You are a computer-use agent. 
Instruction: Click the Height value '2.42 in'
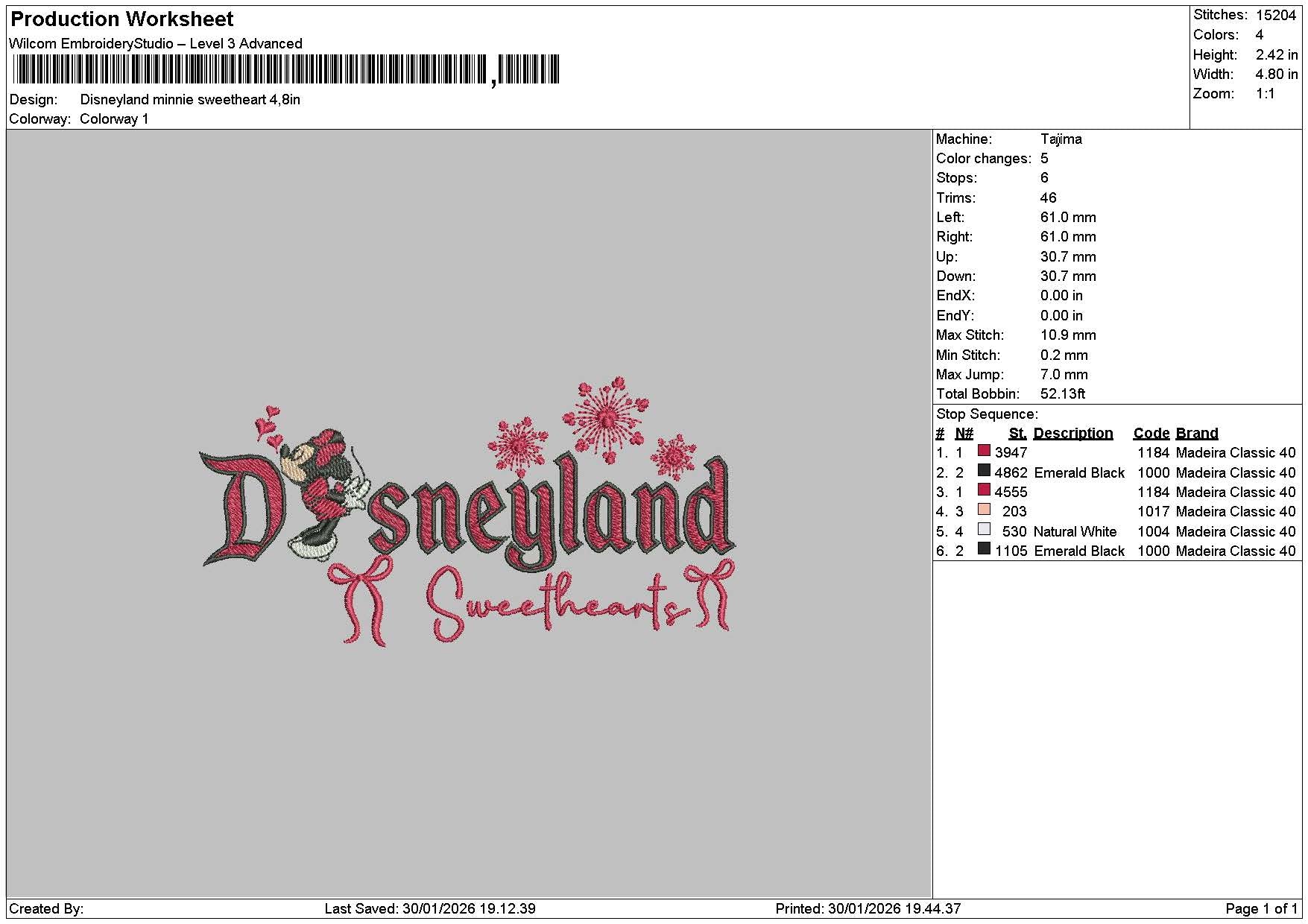tap(1277, 55)
